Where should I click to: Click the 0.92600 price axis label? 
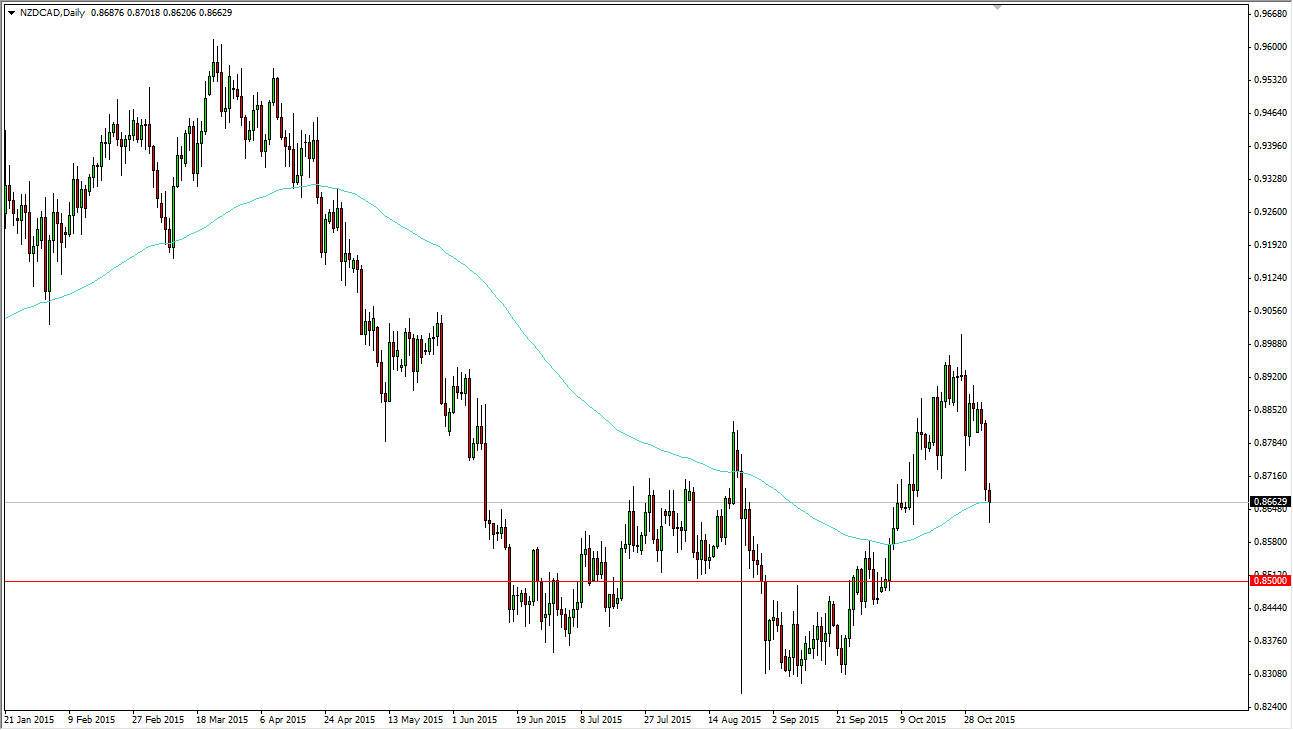coord(1268,212)
